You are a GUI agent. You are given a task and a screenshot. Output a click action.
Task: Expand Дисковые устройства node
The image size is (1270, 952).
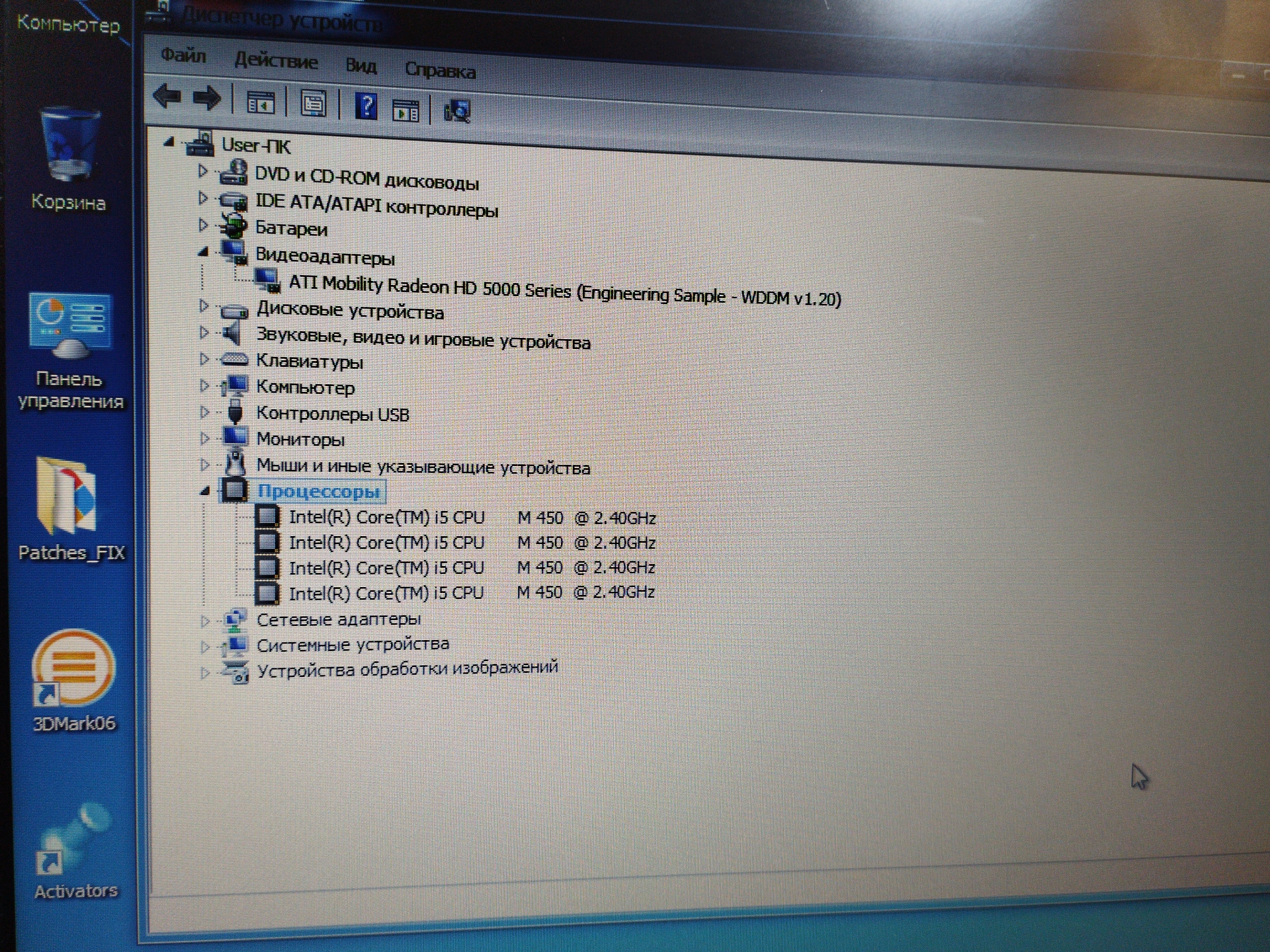204,305
